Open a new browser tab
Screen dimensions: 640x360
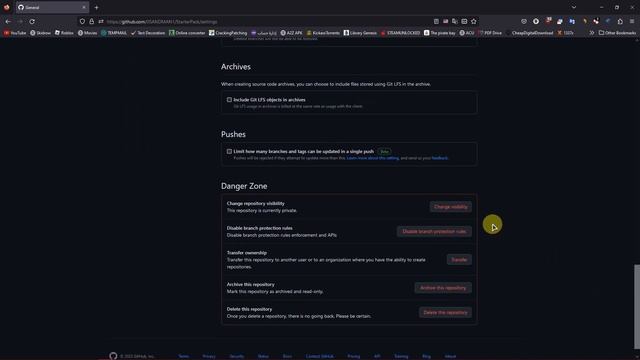coord(96,7)
